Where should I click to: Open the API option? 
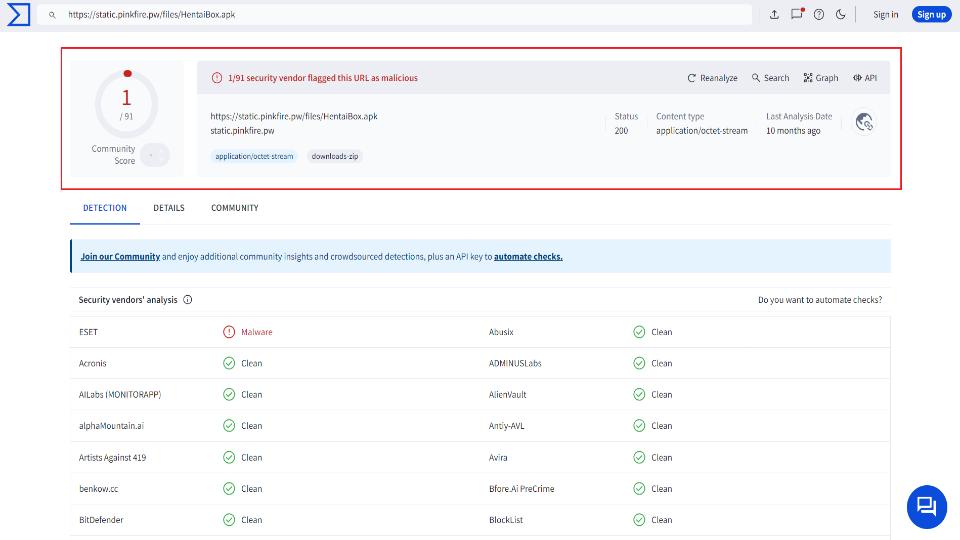coord(864,78)
